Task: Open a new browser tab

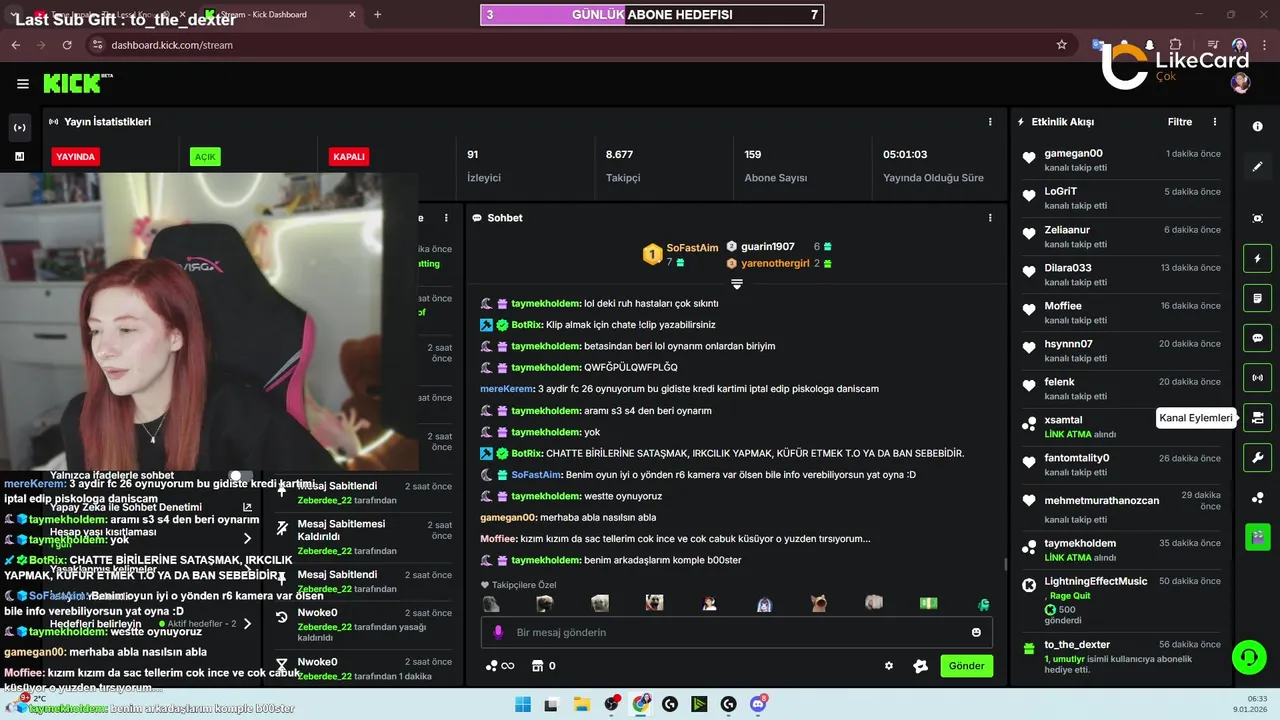Action: 377,14
